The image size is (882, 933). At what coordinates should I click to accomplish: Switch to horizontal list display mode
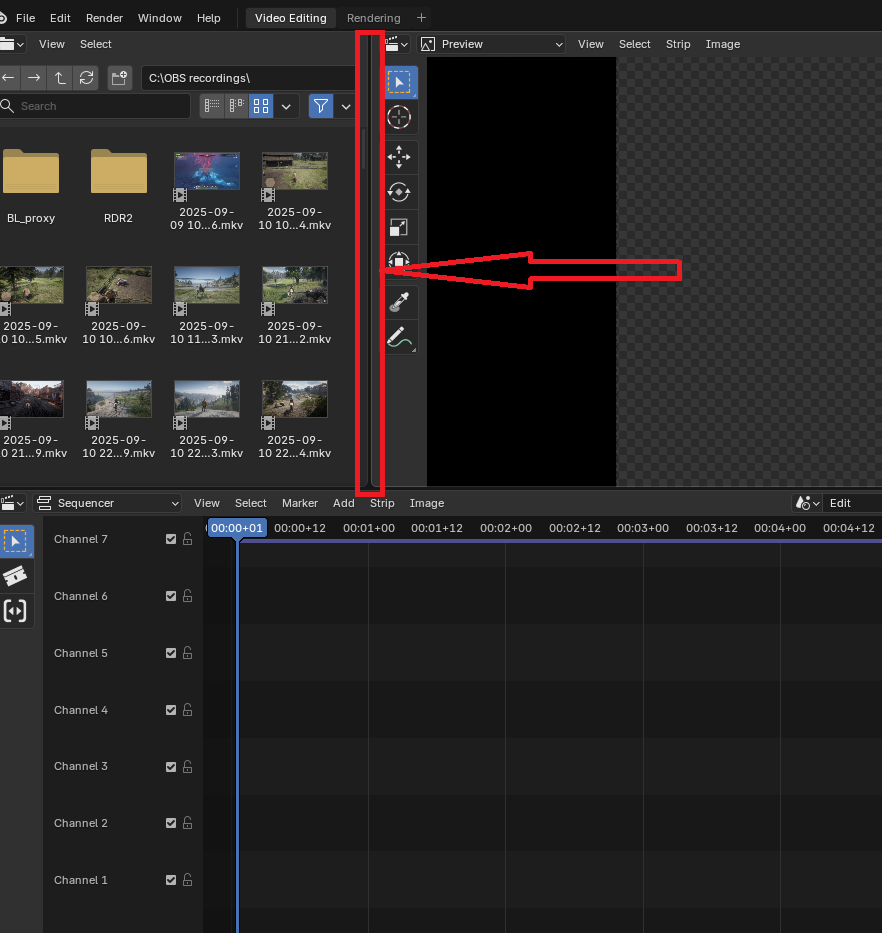[x=236, y=107]
